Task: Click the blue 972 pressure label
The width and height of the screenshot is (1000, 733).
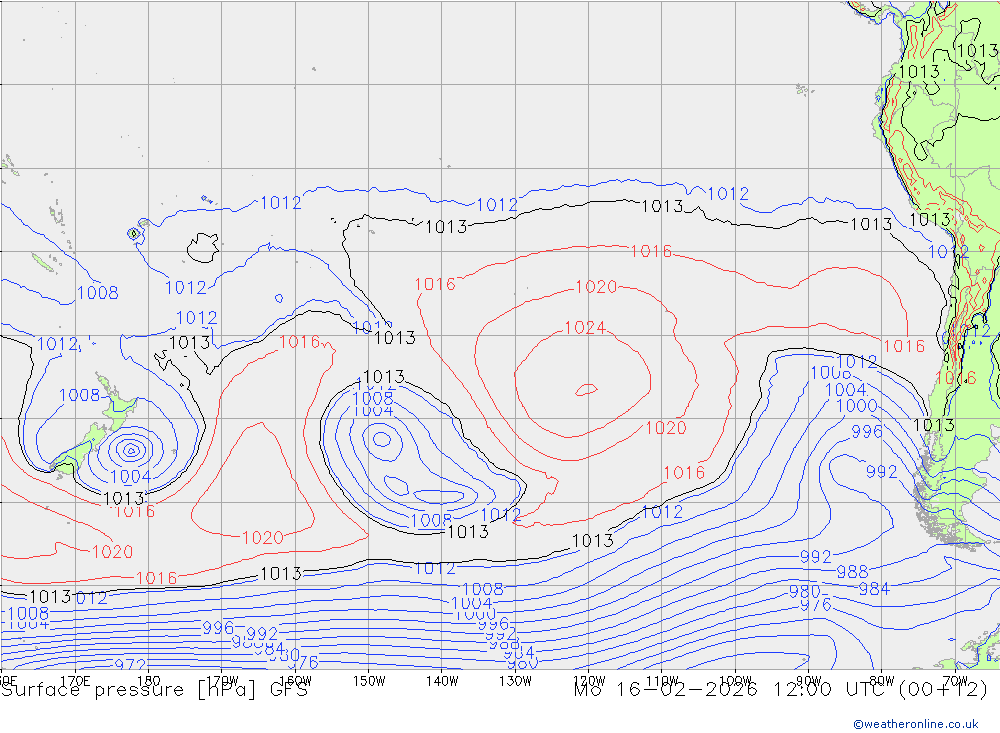Action: [131, 665]
